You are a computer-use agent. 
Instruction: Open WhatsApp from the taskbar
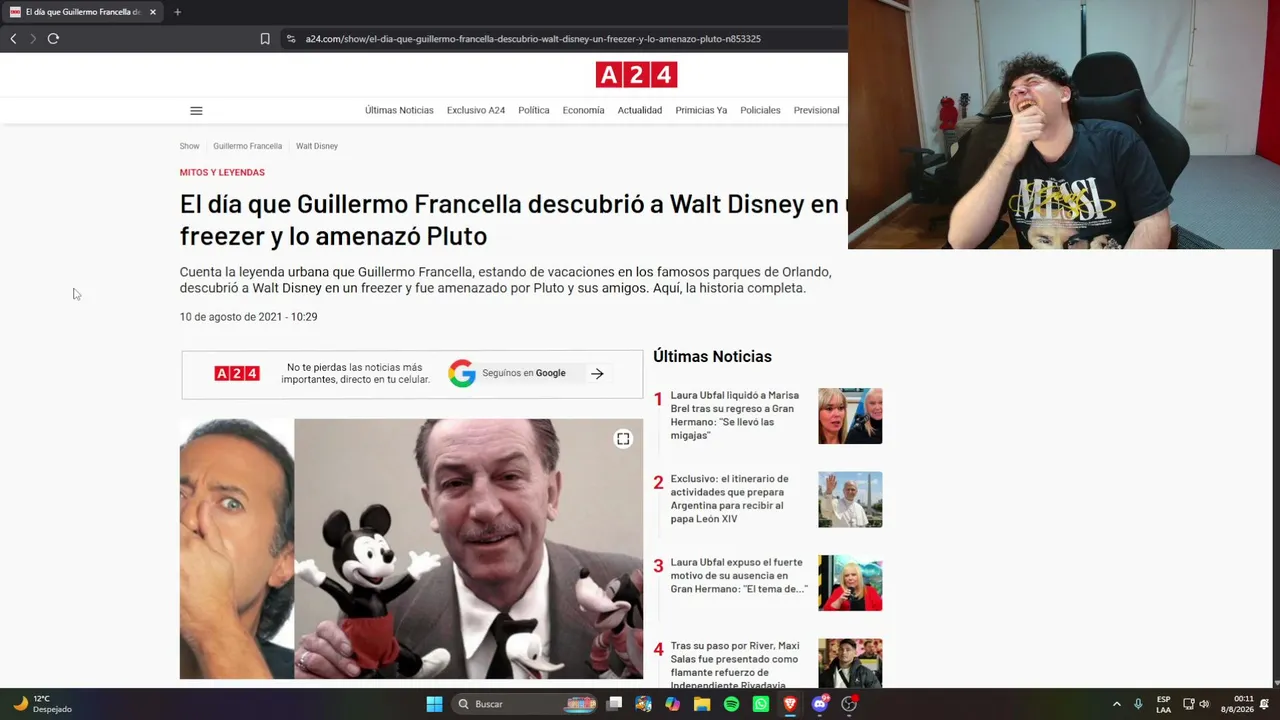click(760, 704)
